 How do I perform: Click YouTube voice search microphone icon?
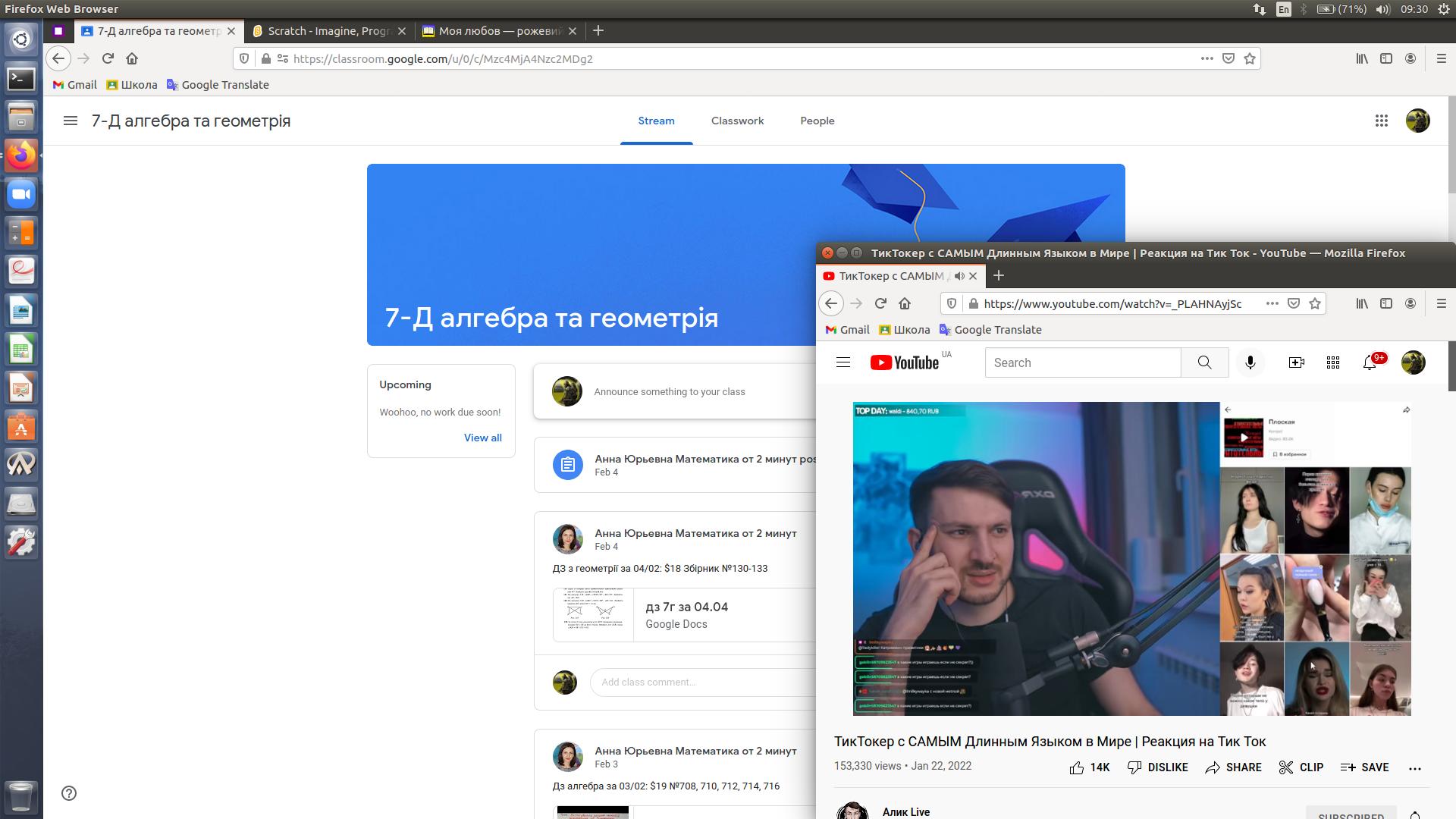click(1250, 362)
